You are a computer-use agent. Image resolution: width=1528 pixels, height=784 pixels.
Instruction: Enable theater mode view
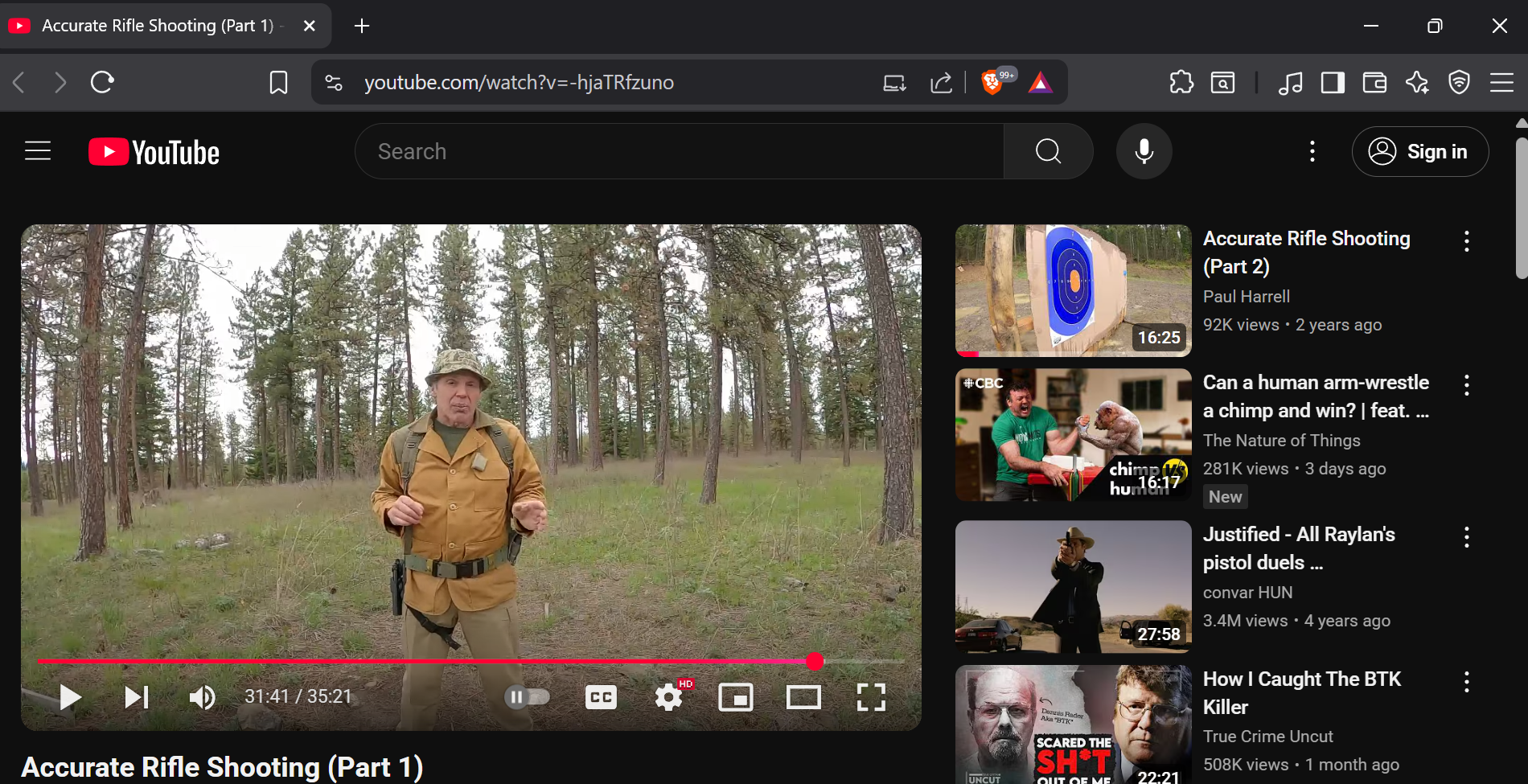(x=803, y=697)
